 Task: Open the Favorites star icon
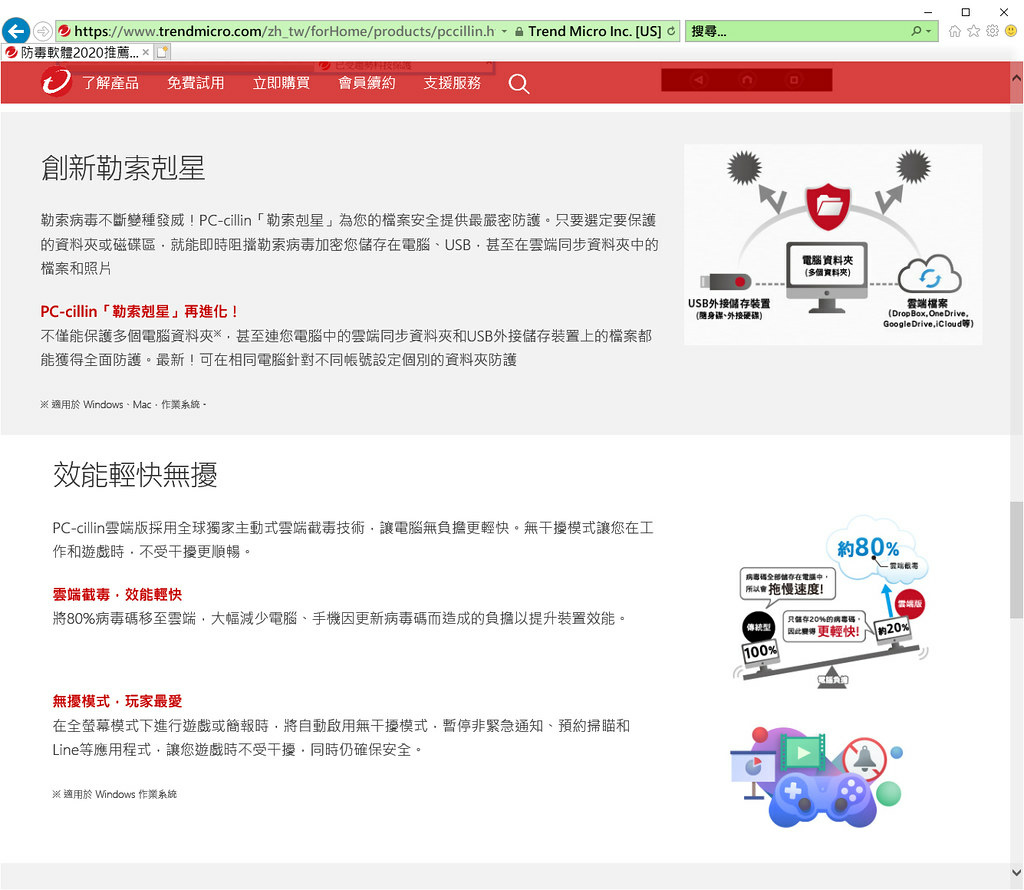pos(974,31)
